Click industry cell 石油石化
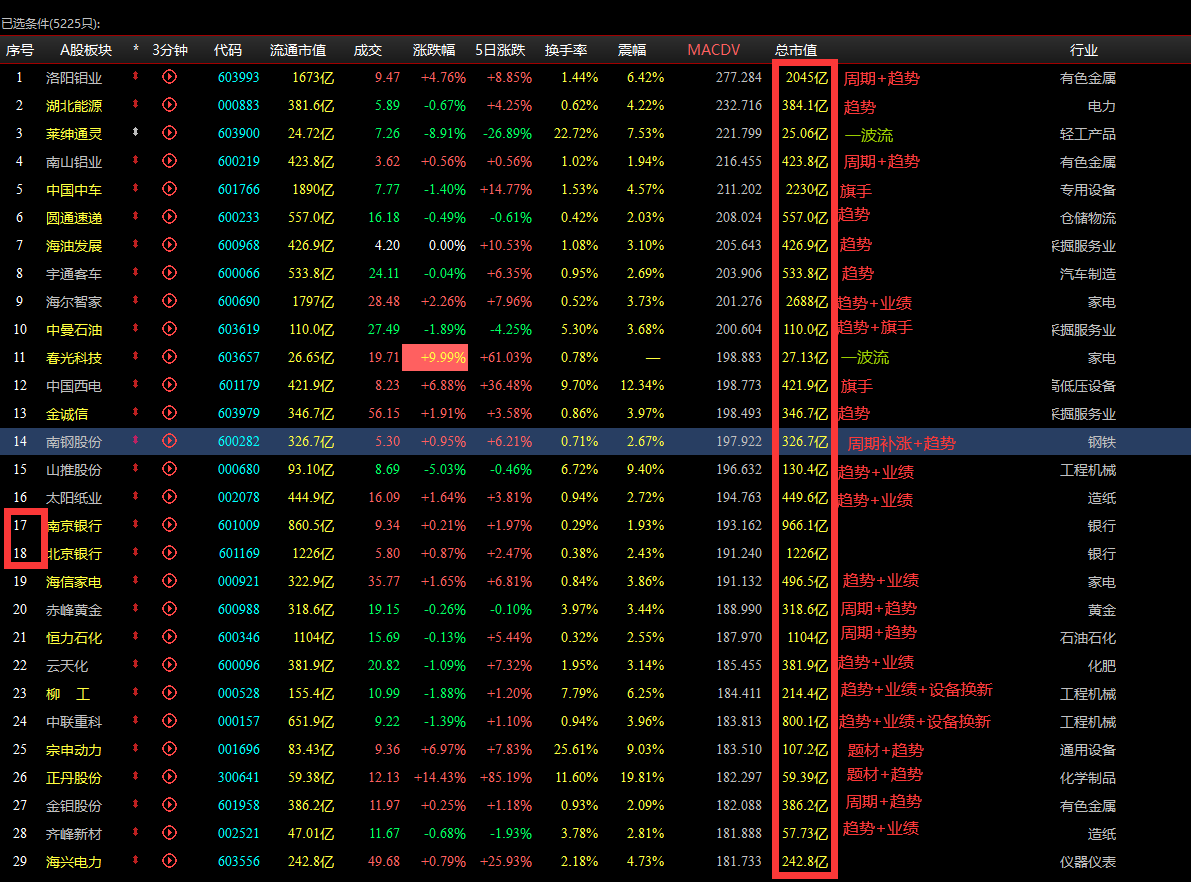 [x=1088, y=638]
